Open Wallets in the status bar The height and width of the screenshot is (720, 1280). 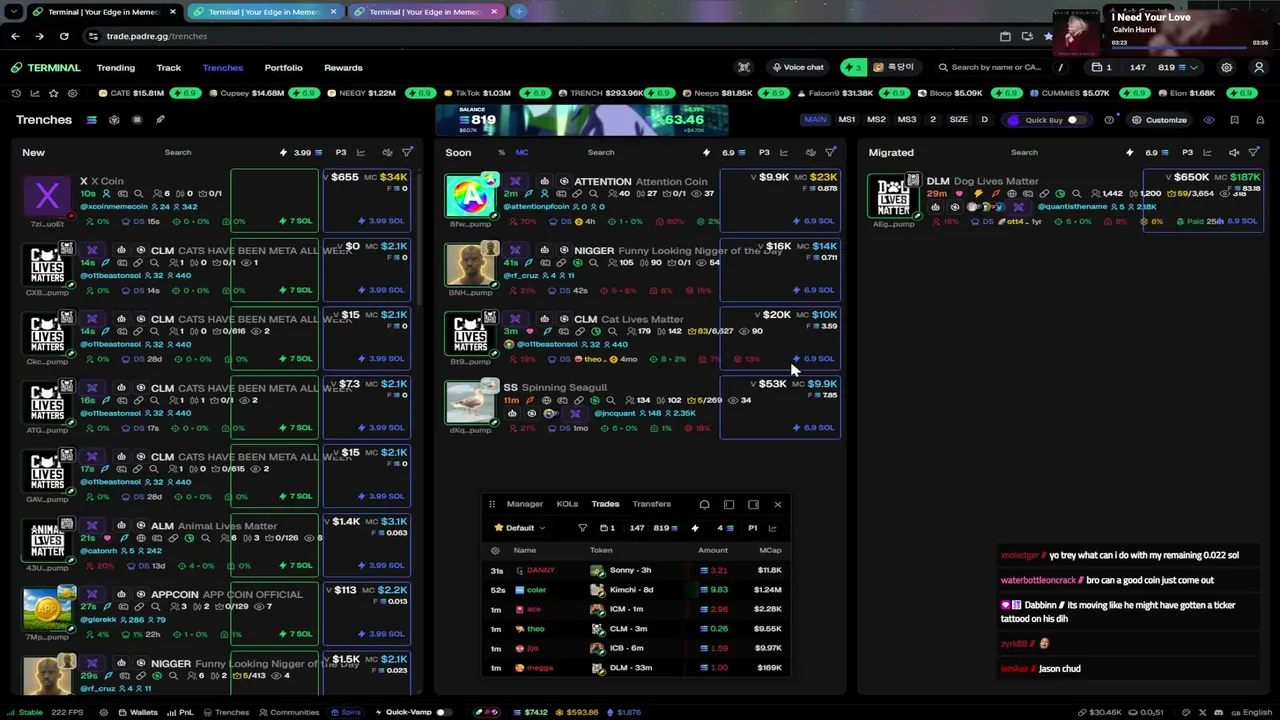pyautogui.click(x=138, y=712)
